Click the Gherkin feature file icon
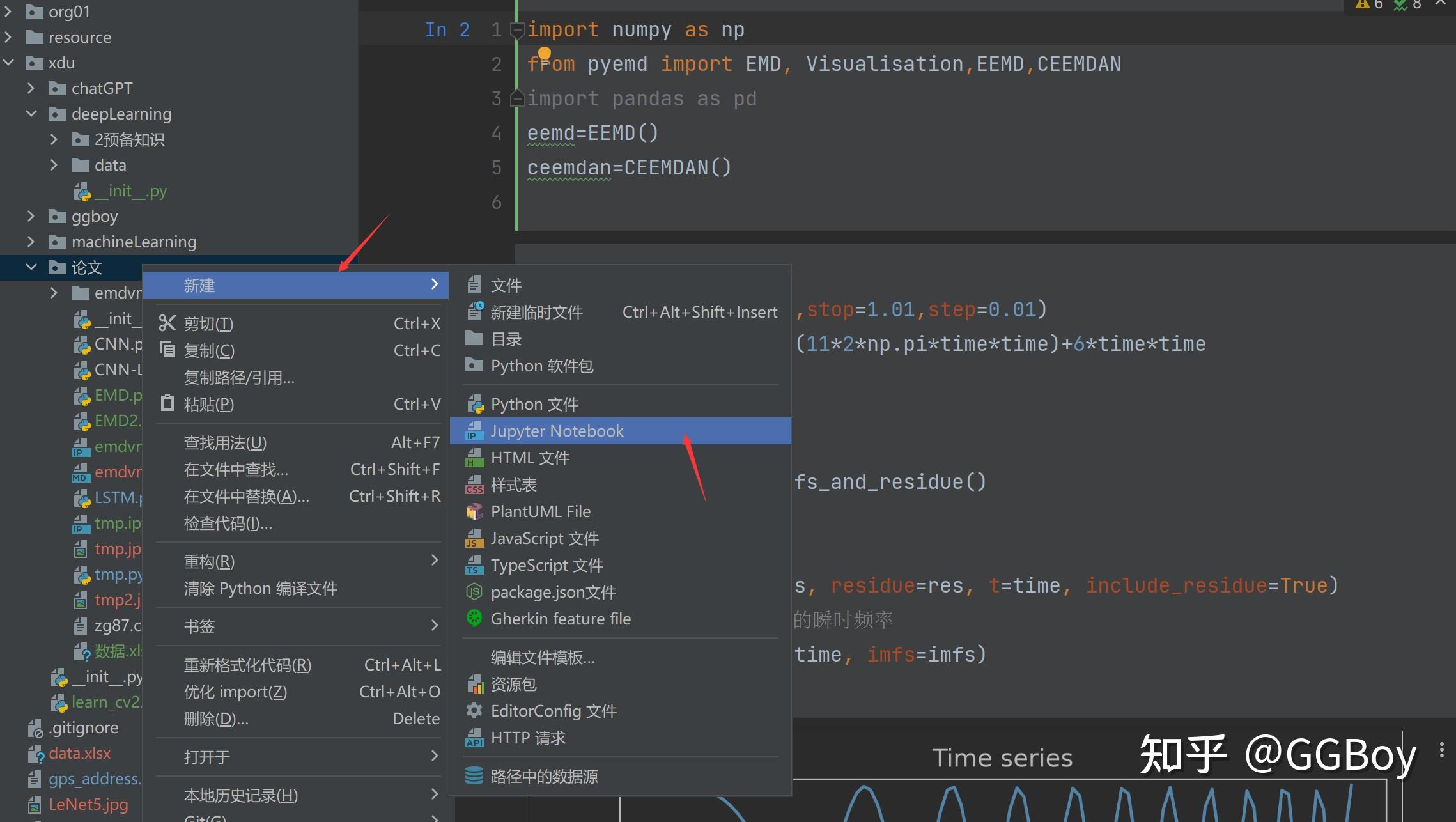Image resolution: width=1456 pixels, height=822 pixels. [474, 618]
